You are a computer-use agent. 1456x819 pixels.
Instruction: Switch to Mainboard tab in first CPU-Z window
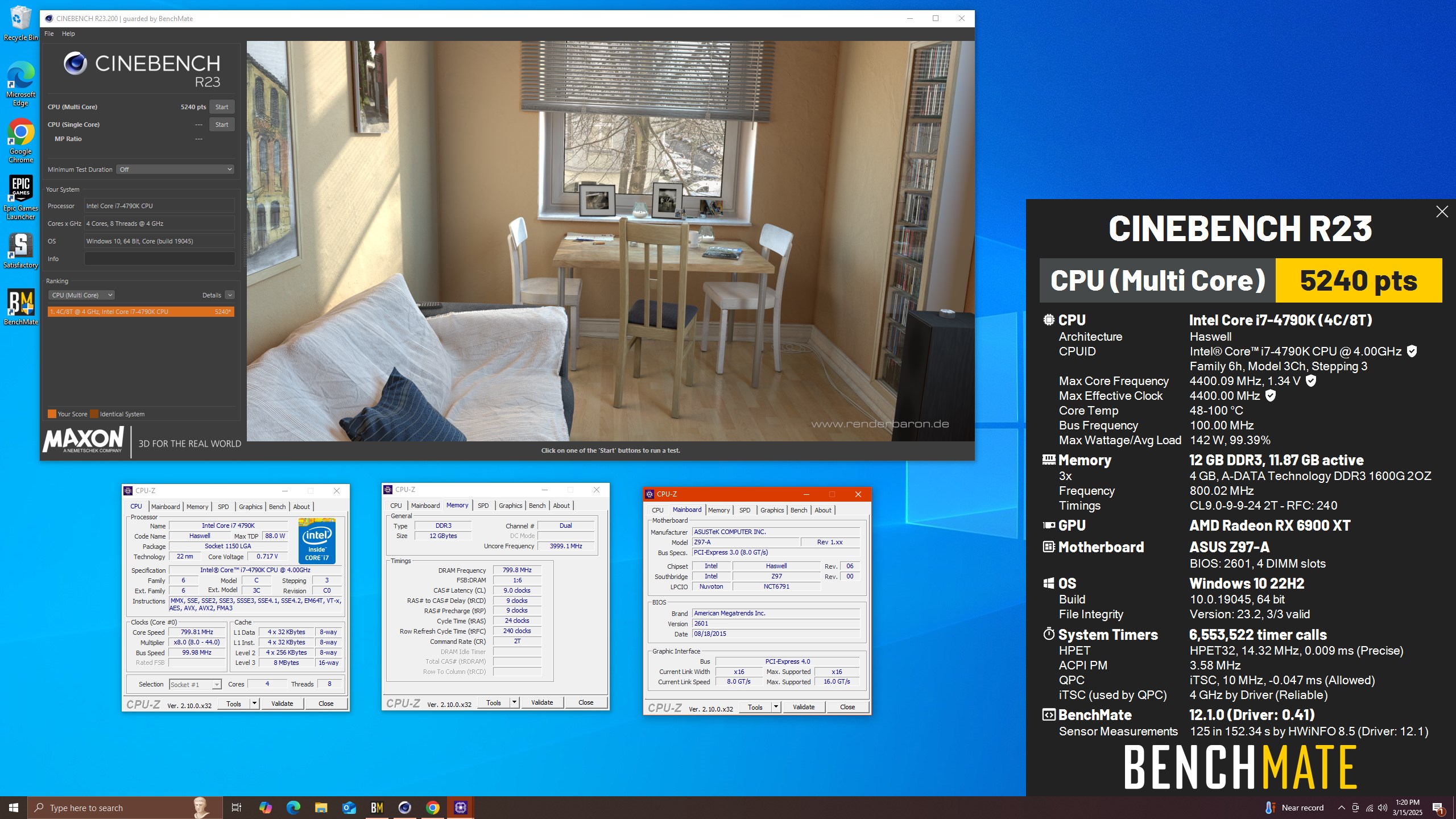pos(166,507)
